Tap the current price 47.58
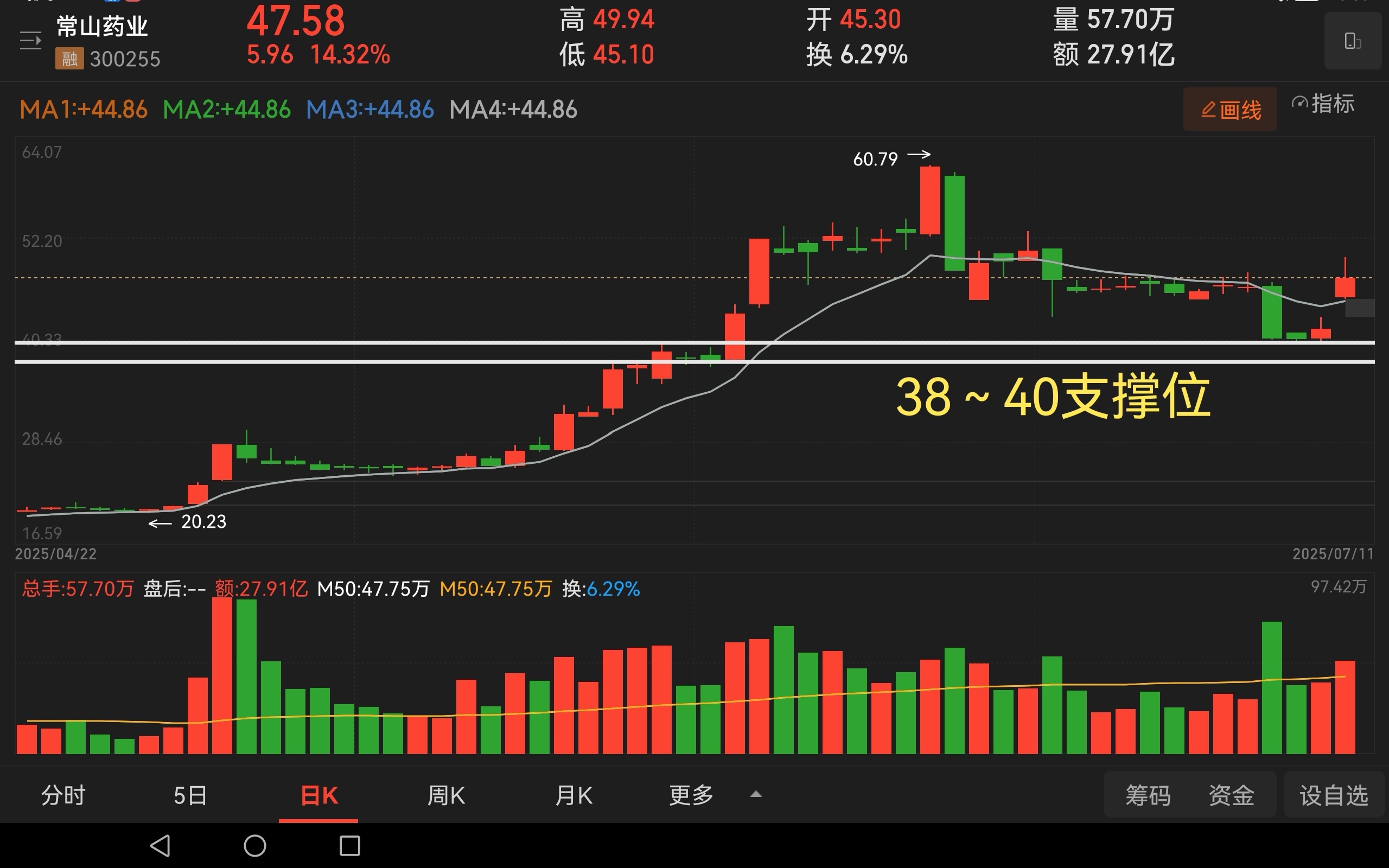 tap(296, 21)
